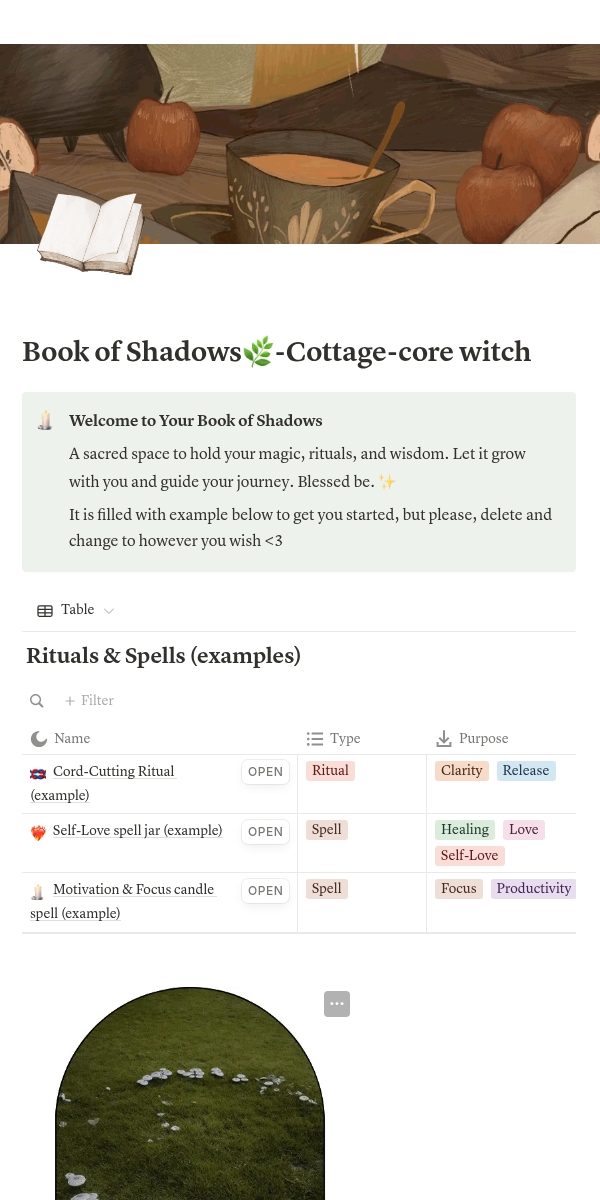The image size is (600, 1200).
Task: Expand the Table view dropdown chevron
Action: tap(109, 611)
